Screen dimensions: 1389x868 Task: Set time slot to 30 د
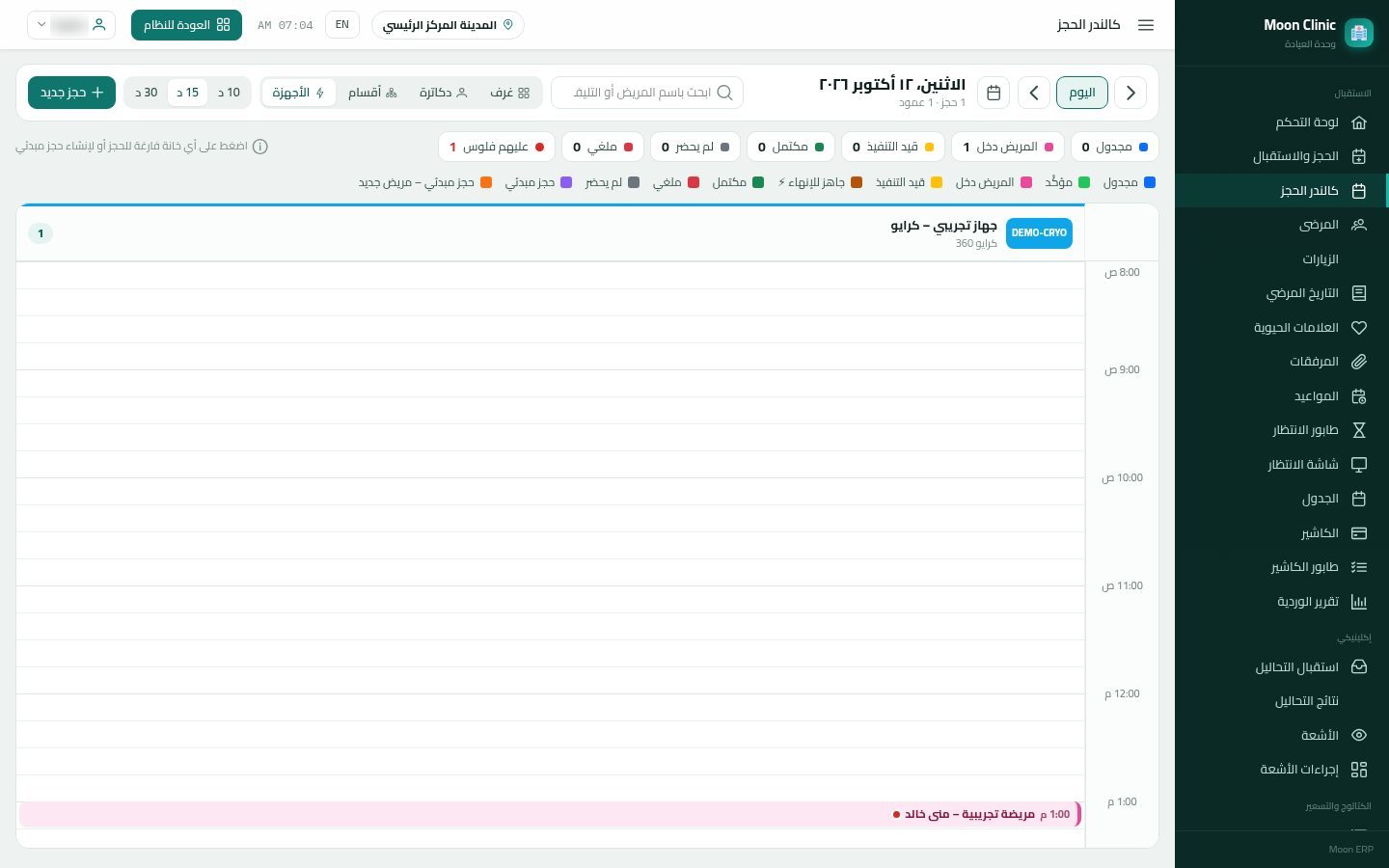(x=146, y=93)
